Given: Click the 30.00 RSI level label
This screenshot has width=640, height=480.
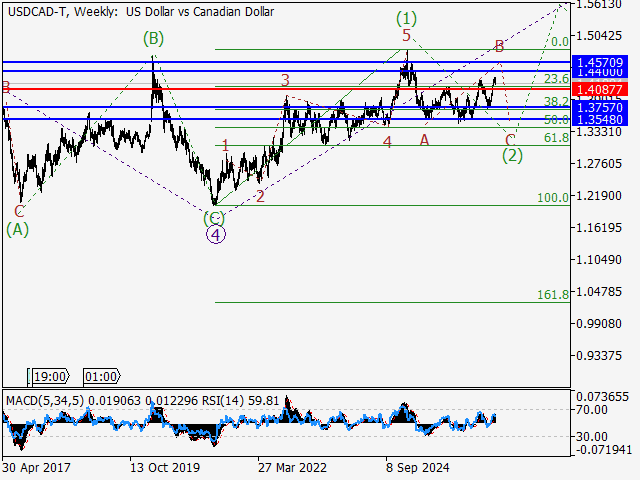Looking at the screenshot, I should 591,437.
